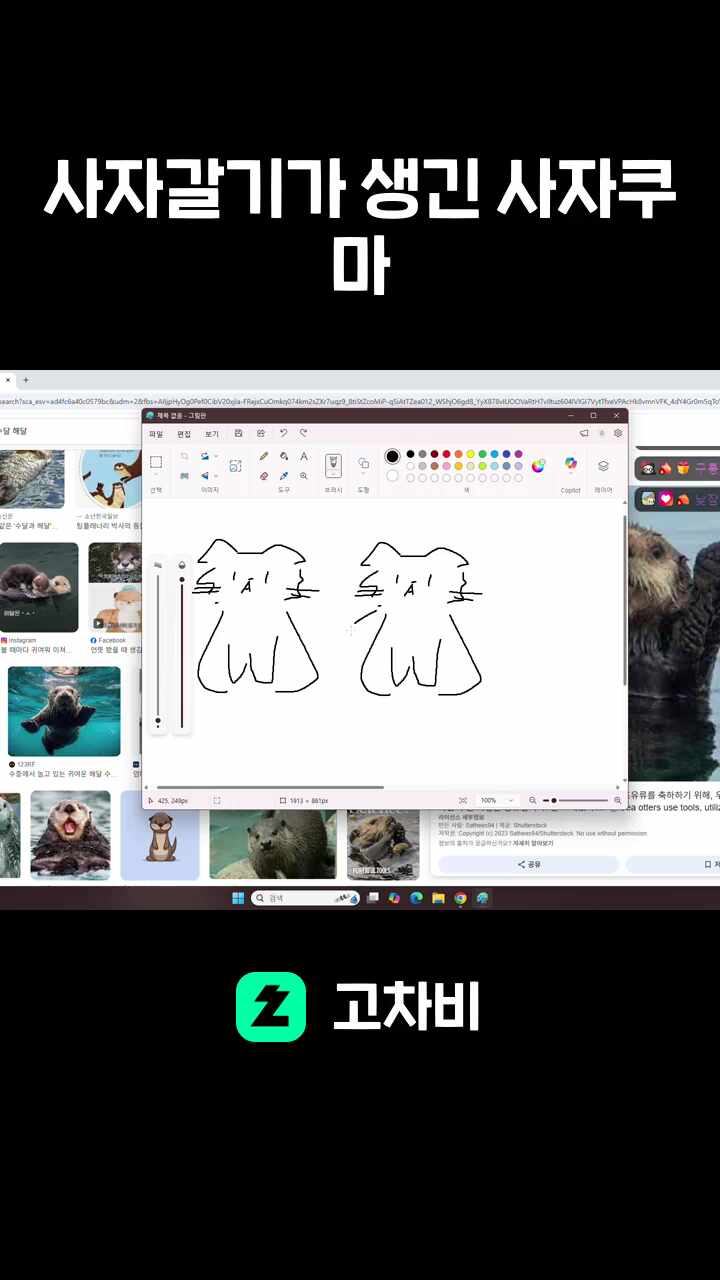Select the Color picker eyedropper tool

(x=284, y=476)
